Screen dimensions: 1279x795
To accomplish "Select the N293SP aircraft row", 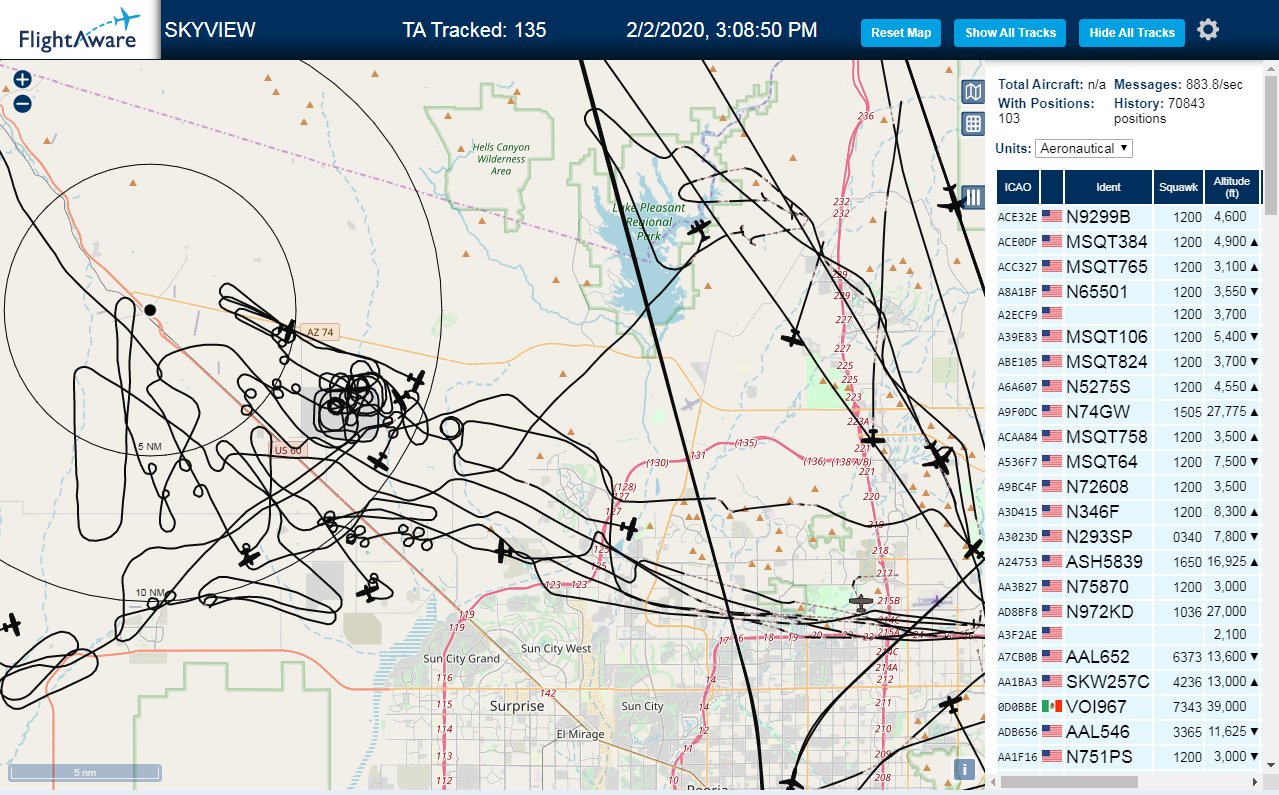I will point(1129,537).
